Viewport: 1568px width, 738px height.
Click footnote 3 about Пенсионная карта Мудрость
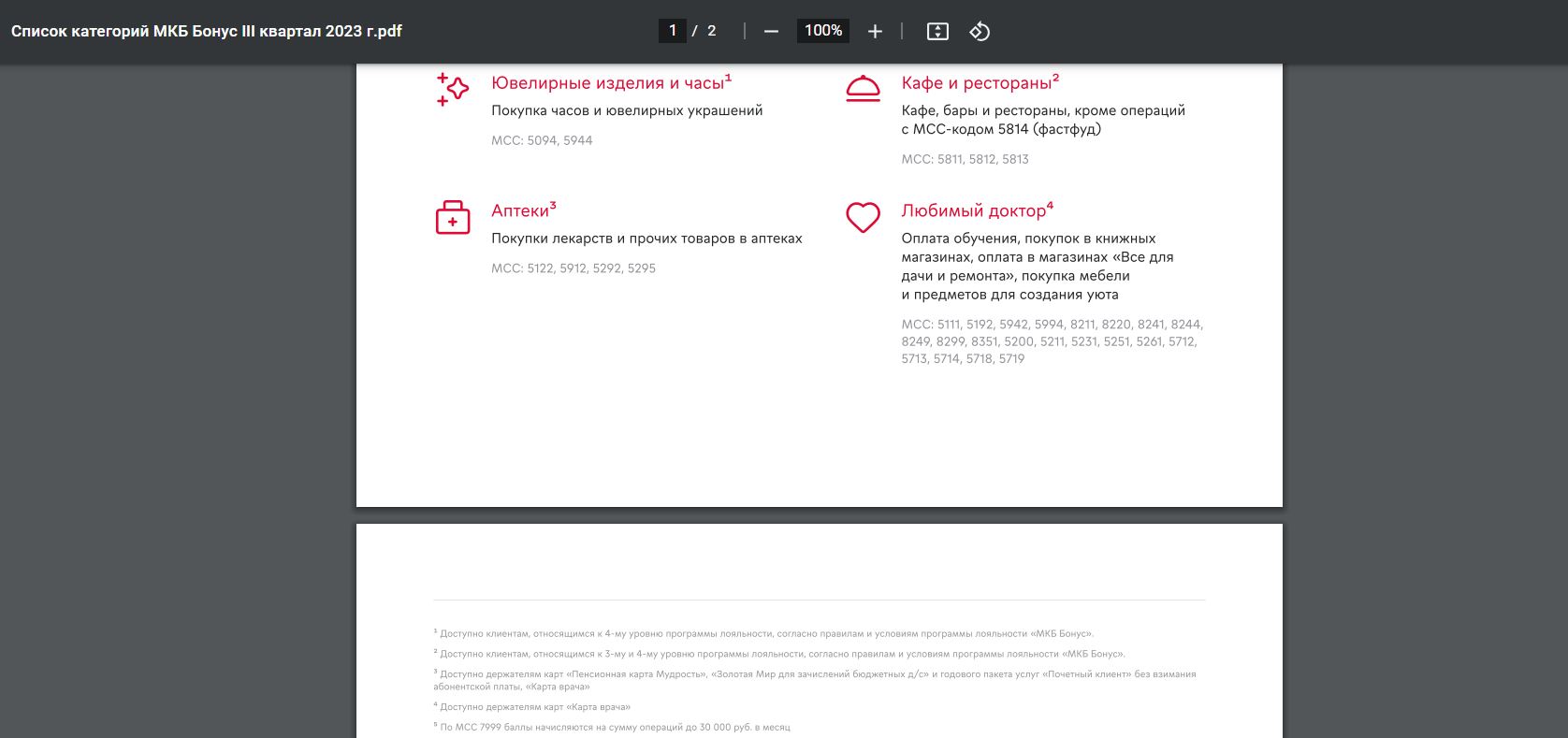(x=815, y=680)
